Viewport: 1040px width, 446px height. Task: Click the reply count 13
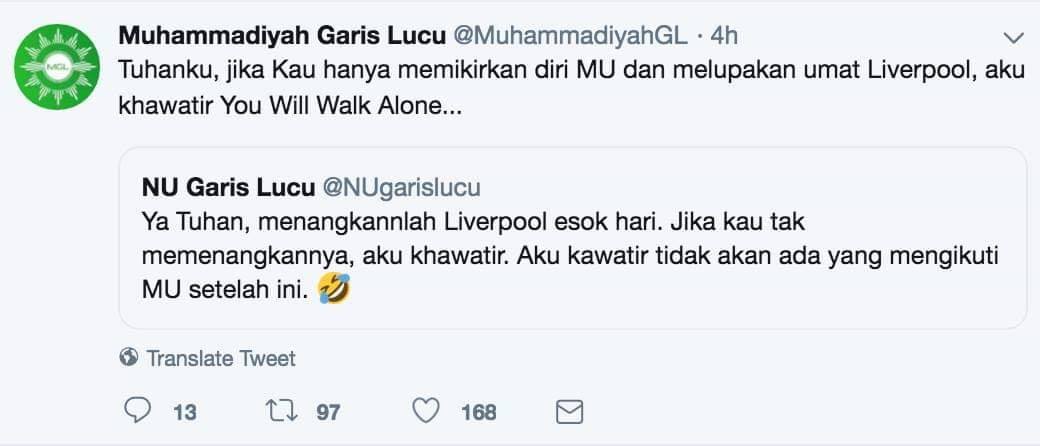pos(184,413)
